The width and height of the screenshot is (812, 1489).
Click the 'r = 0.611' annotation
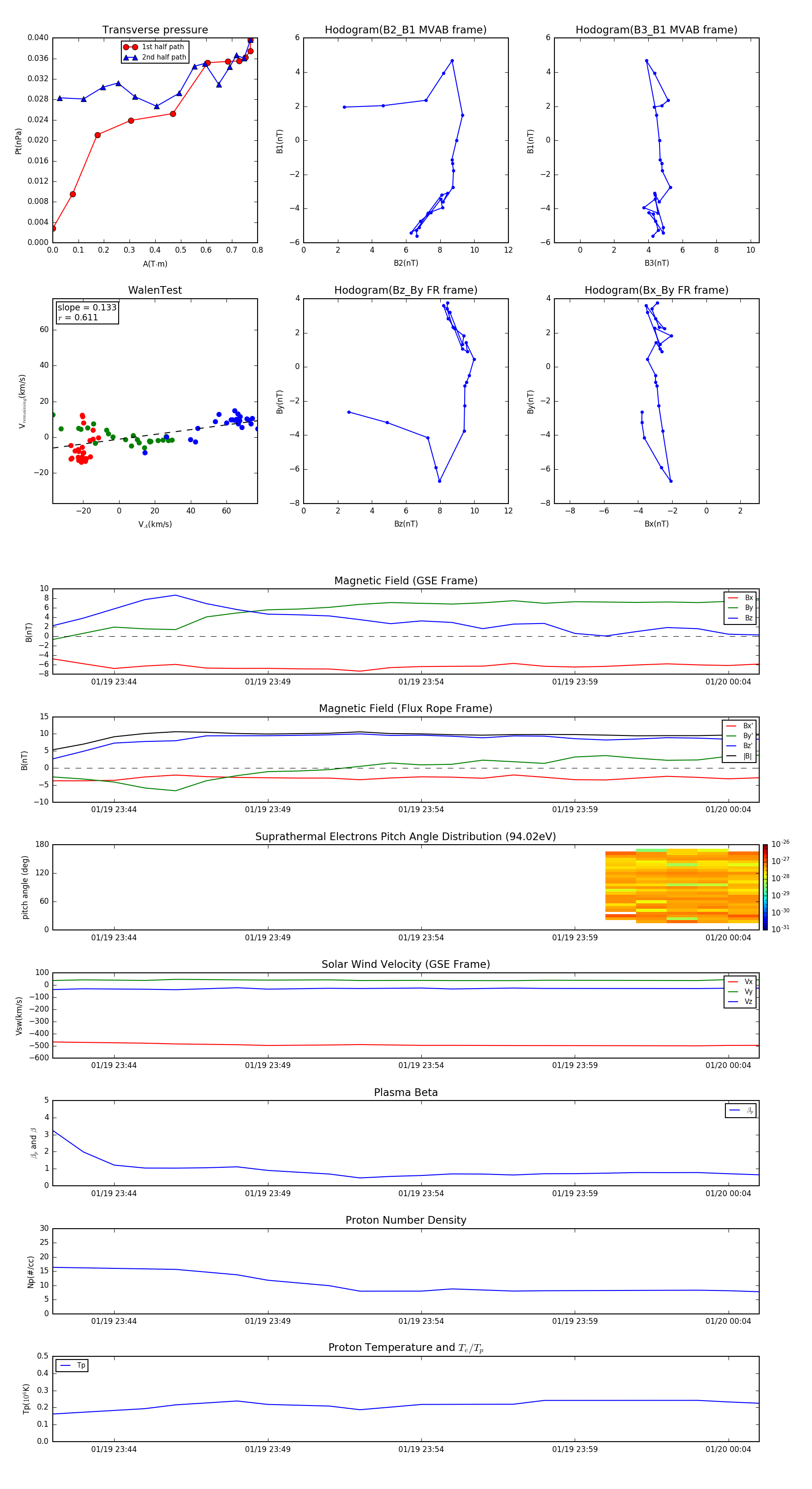[78, 317]
